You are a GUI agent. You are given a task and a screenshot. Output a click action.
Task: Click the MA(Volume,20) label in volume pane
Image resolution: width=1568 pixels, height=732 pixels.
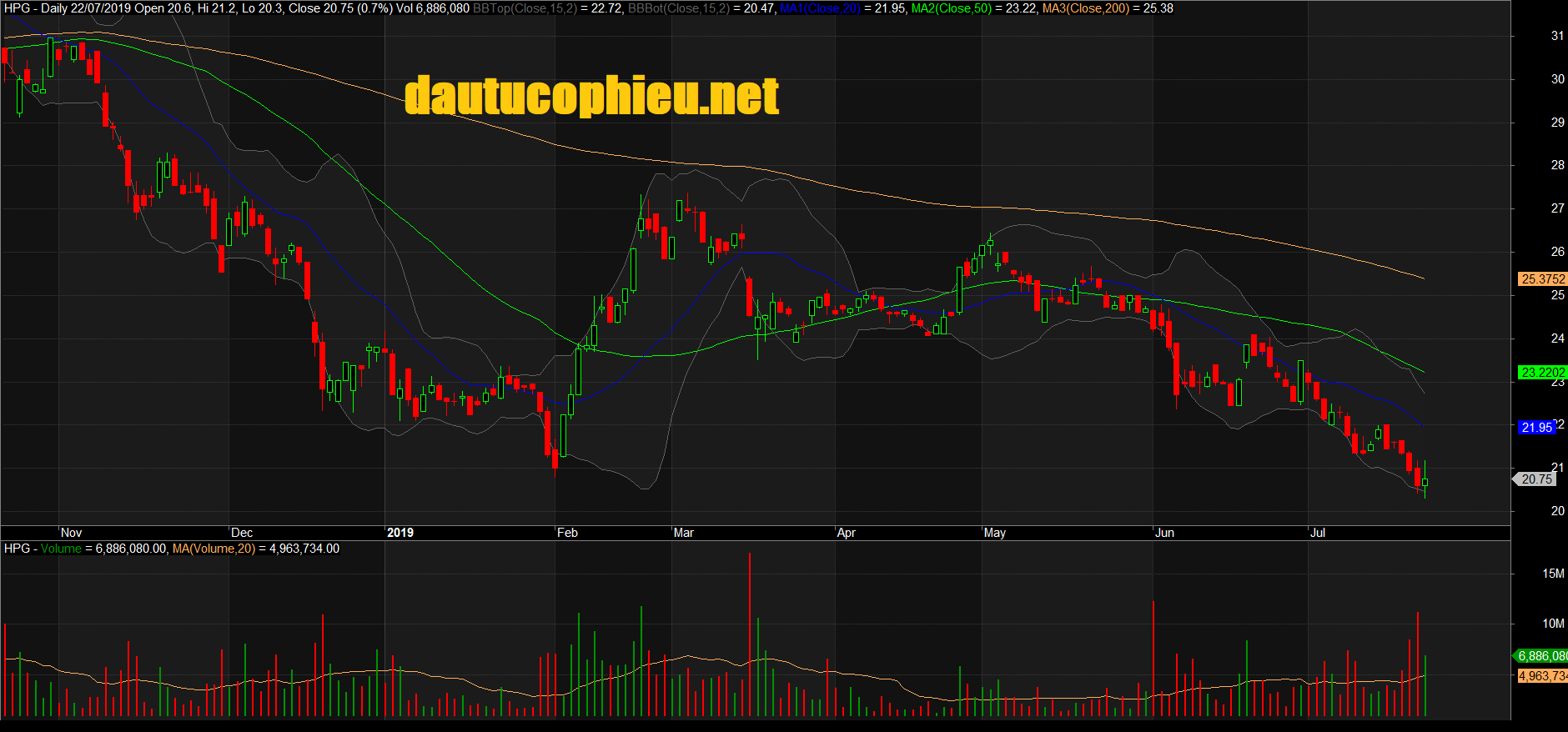(214, 549)
